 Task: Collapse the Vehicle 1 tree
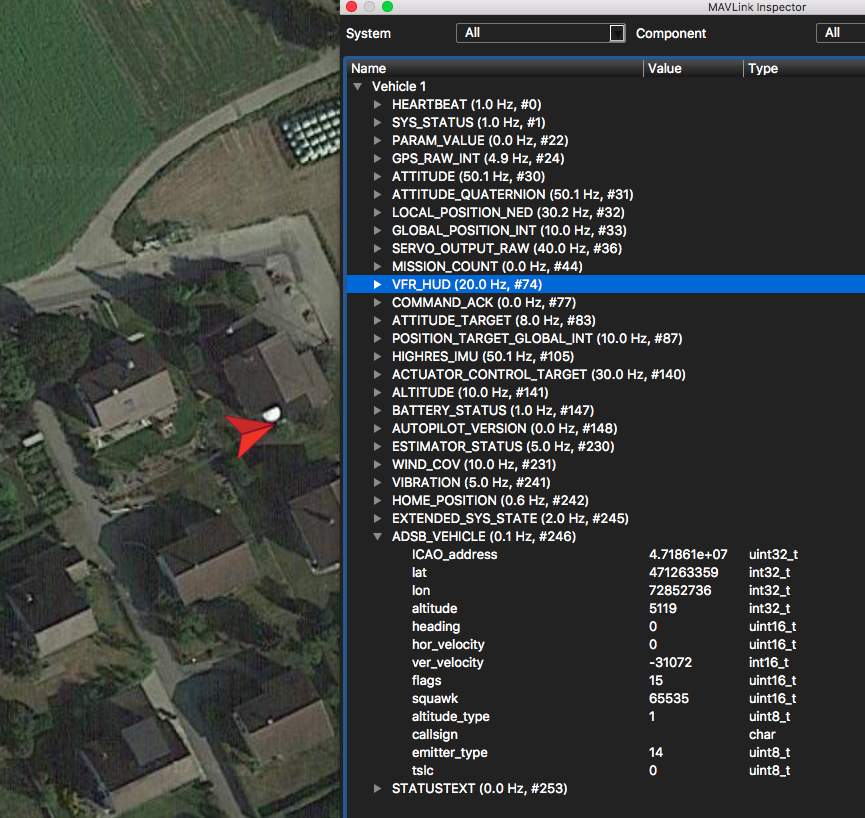click(358, 86)
